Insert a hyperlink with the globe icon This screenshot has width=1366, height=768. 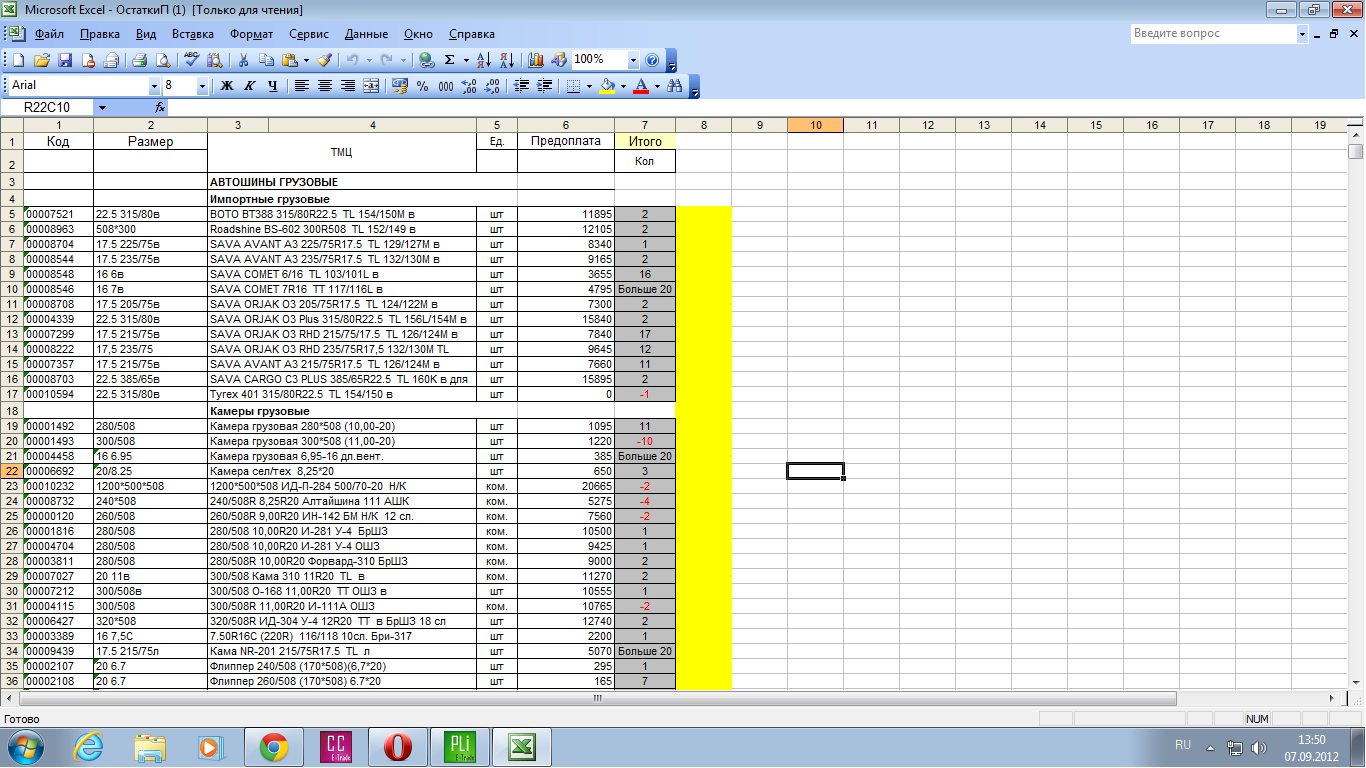click(427, 60)
